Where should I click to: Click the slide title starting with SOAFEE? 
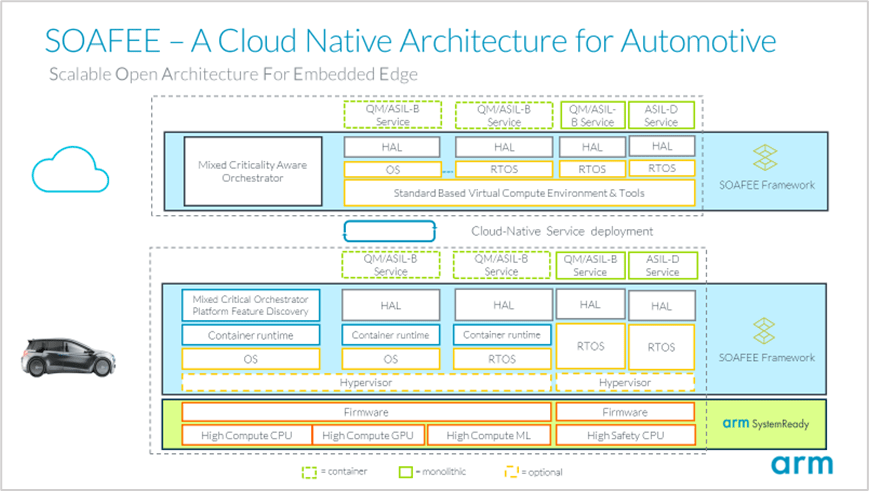411,41
